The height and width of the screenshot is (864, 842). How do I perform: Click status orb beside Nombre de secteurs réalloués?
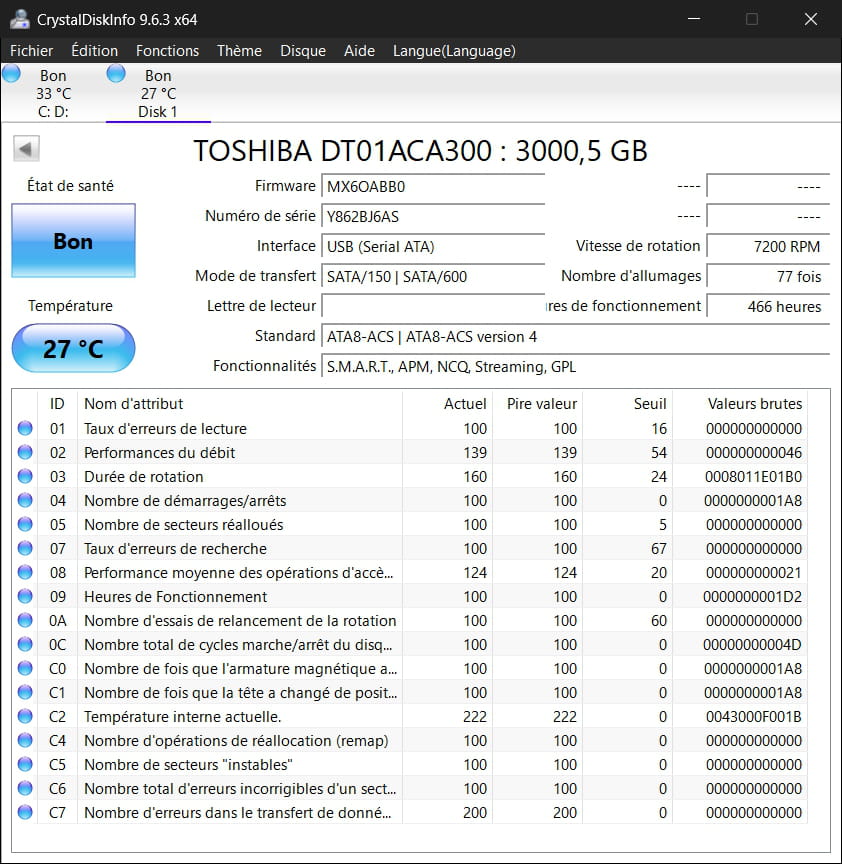[x=25, y=525]
